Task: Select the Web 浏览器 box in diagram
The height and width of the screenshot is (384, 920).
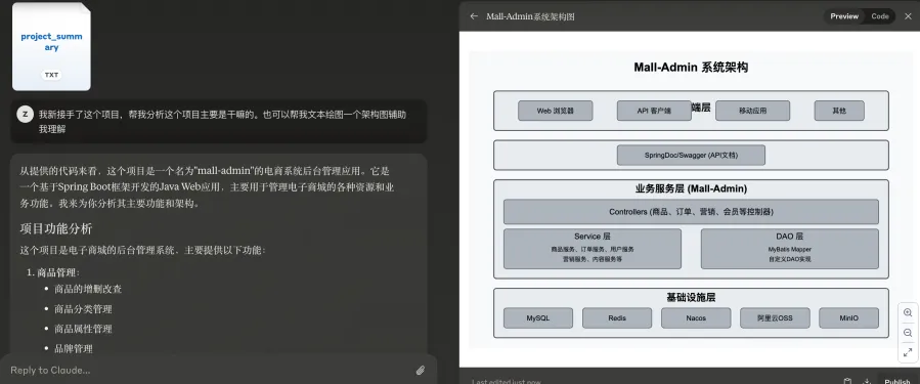Action: click(x=555, y=110)
